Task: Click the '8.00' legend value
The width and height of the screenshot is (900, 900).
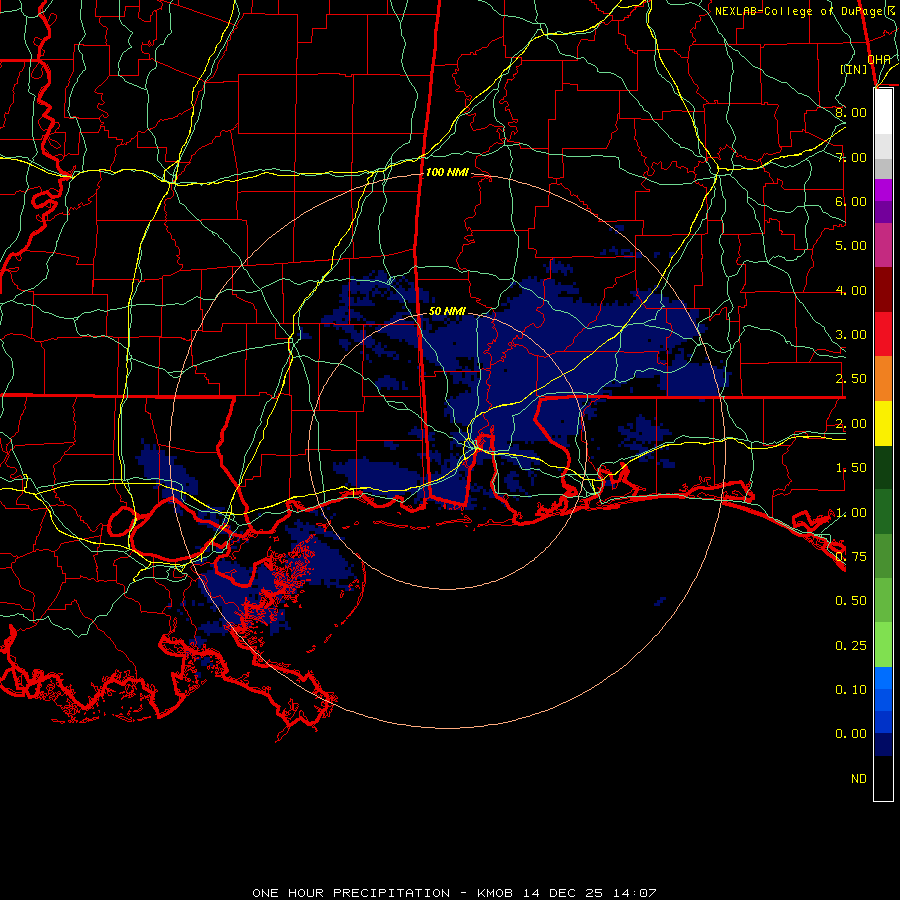Action: click(x=851, y=112)
